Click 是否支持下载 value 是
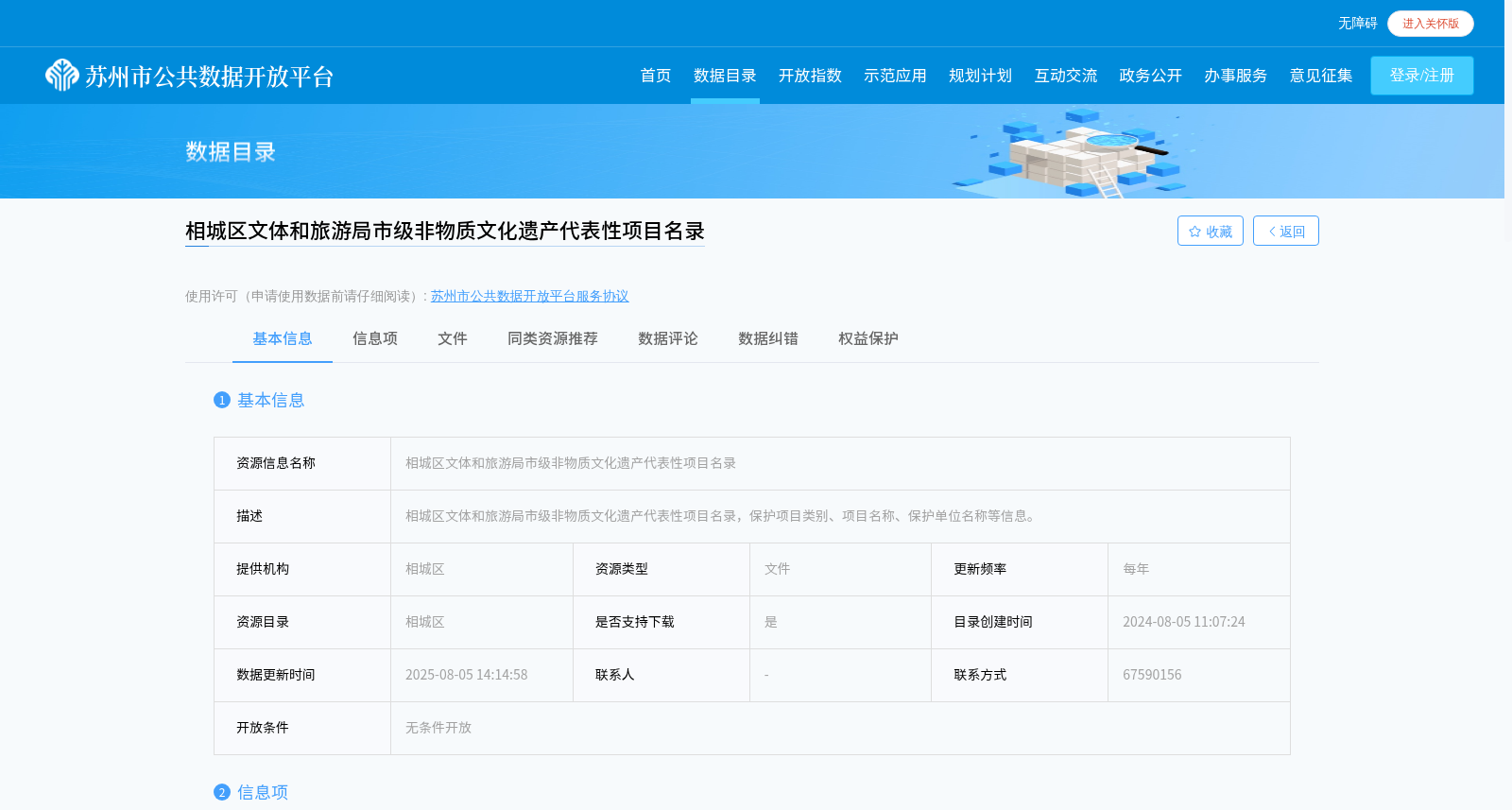Viewport: 1512px width, 810px height. (770, 622)
